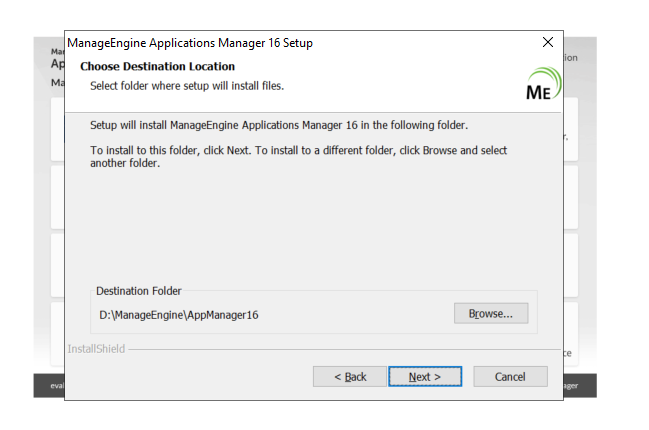Click the 'Setup will install ManageEngine' sentence

pos(279,125)
